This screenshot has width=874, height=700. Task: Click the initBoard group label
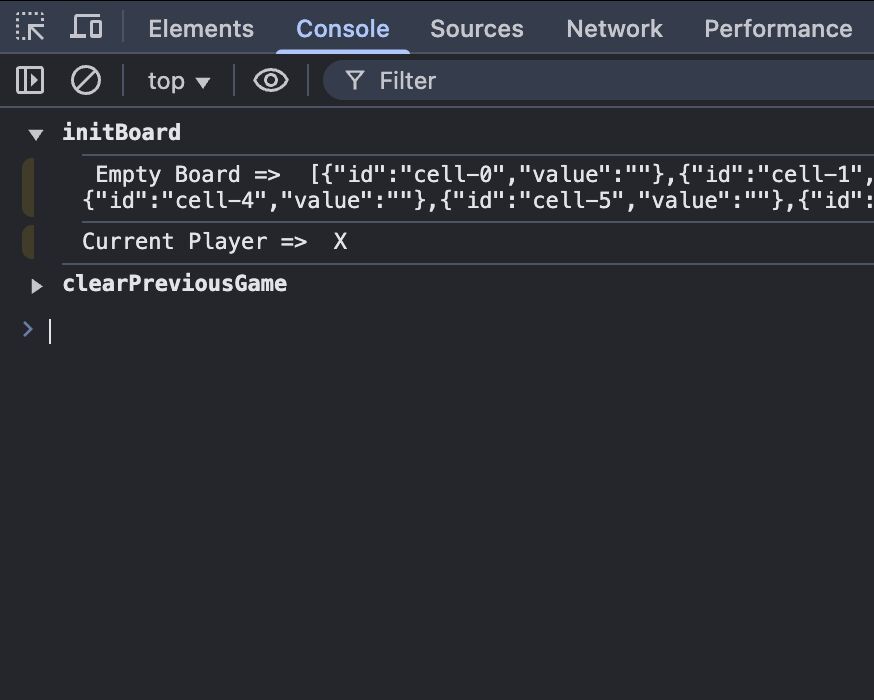click(122, 133)
